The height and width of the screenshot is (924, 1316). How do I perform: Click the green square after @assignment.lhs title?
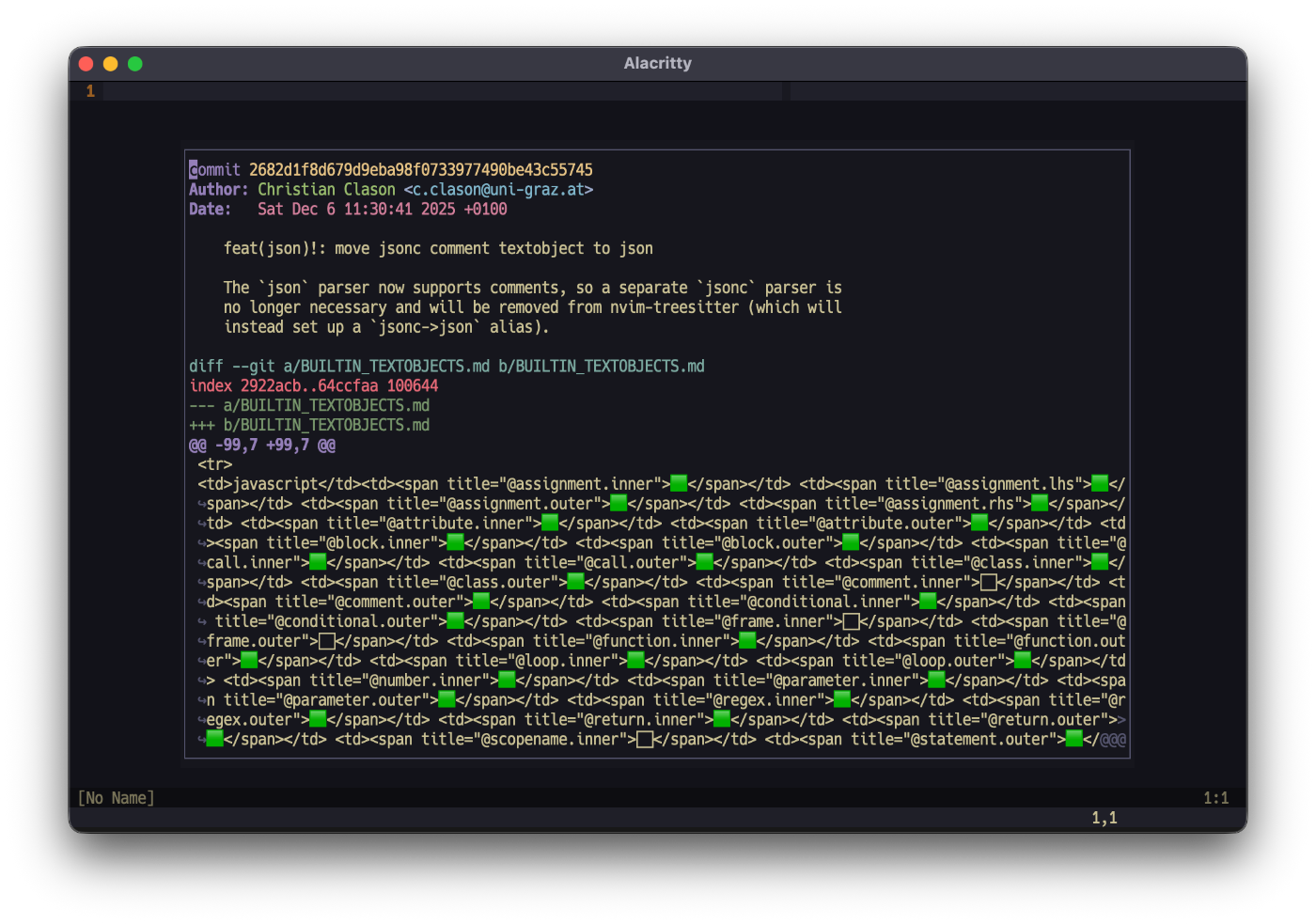(1100, 484)
